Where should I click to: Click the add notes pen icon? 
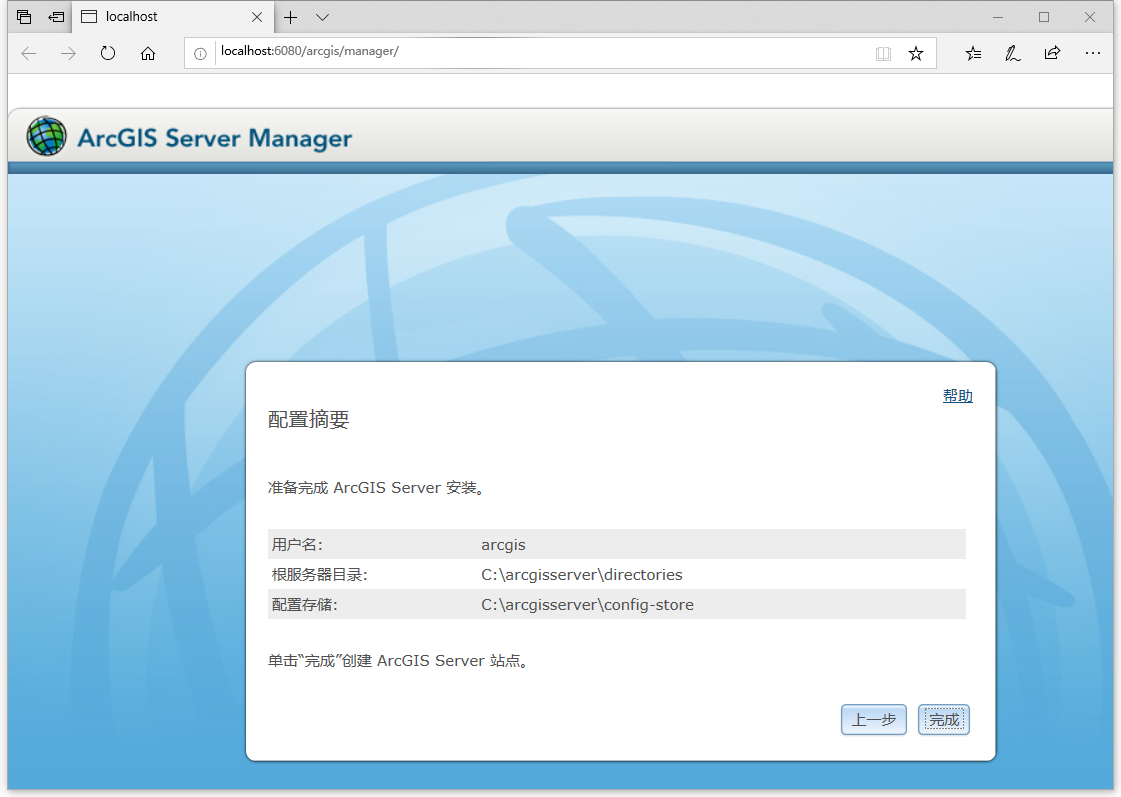click(x=1012, y=54)
